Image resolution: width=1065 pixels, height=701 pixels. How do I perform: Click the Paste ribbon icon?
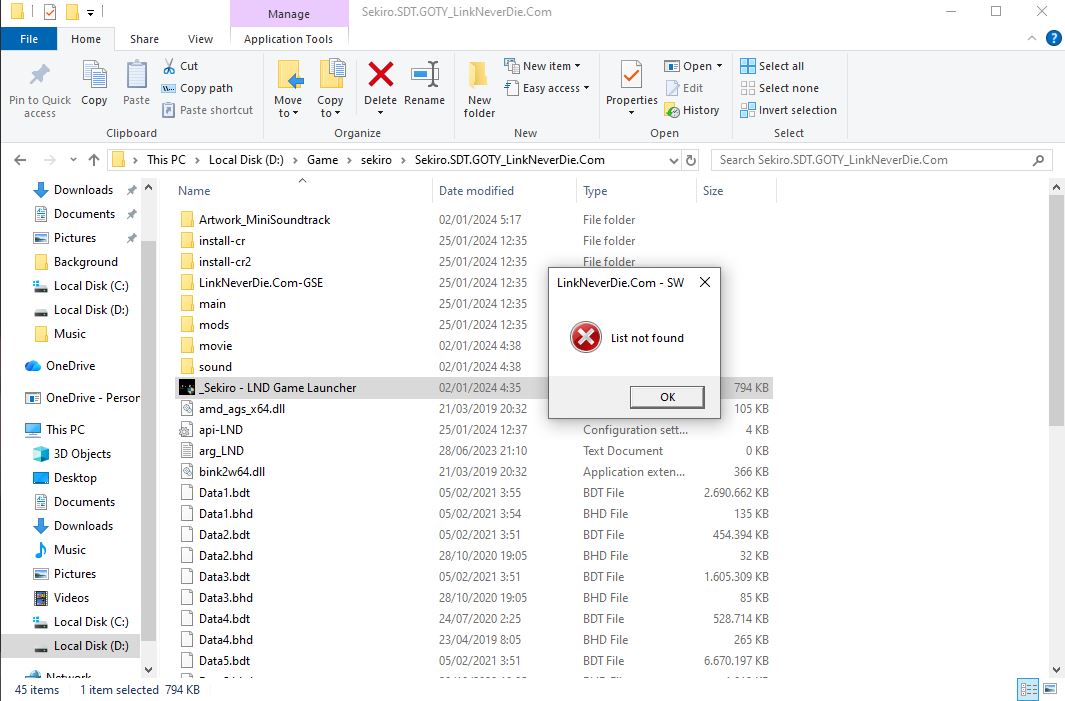137,75
